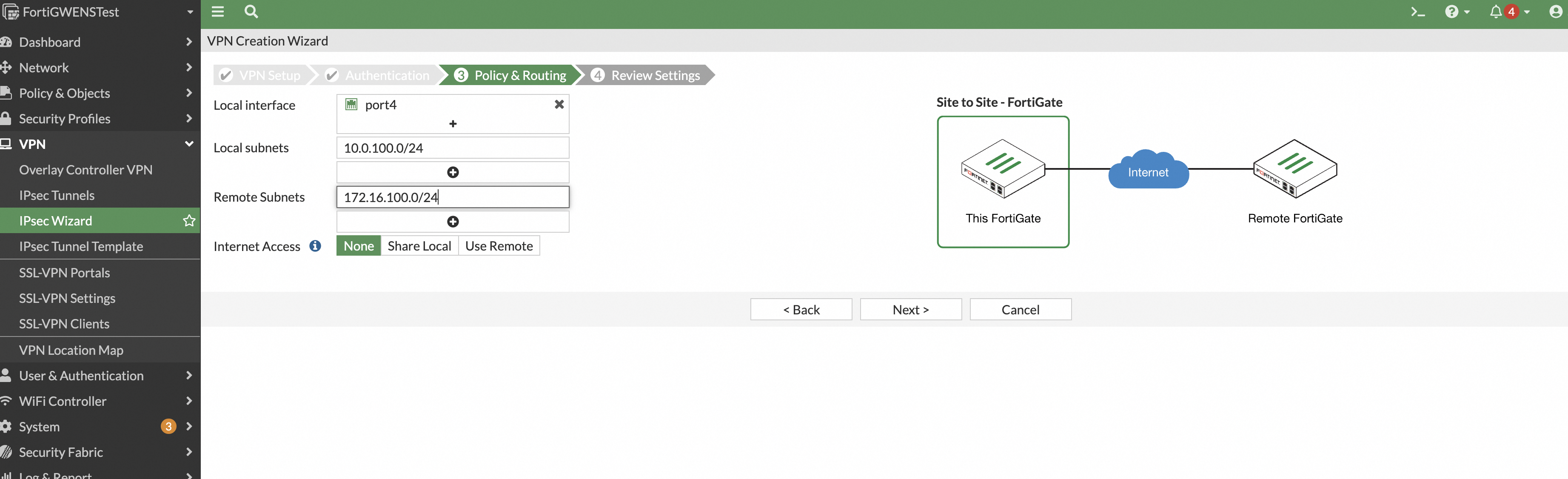Add another local subnet entry

[x=452, y=172]
